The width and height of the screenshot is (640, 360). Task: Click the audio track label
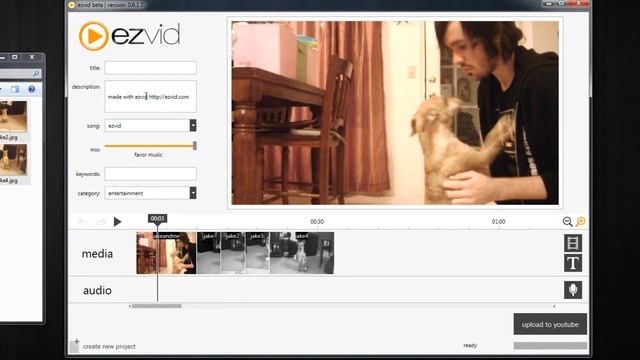click(97, 290)
